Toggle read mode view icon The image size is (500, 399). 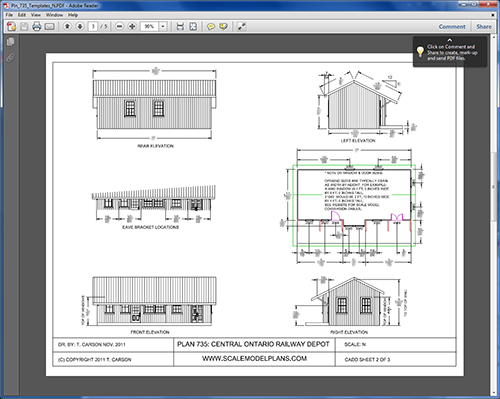(x=242, y=26)
